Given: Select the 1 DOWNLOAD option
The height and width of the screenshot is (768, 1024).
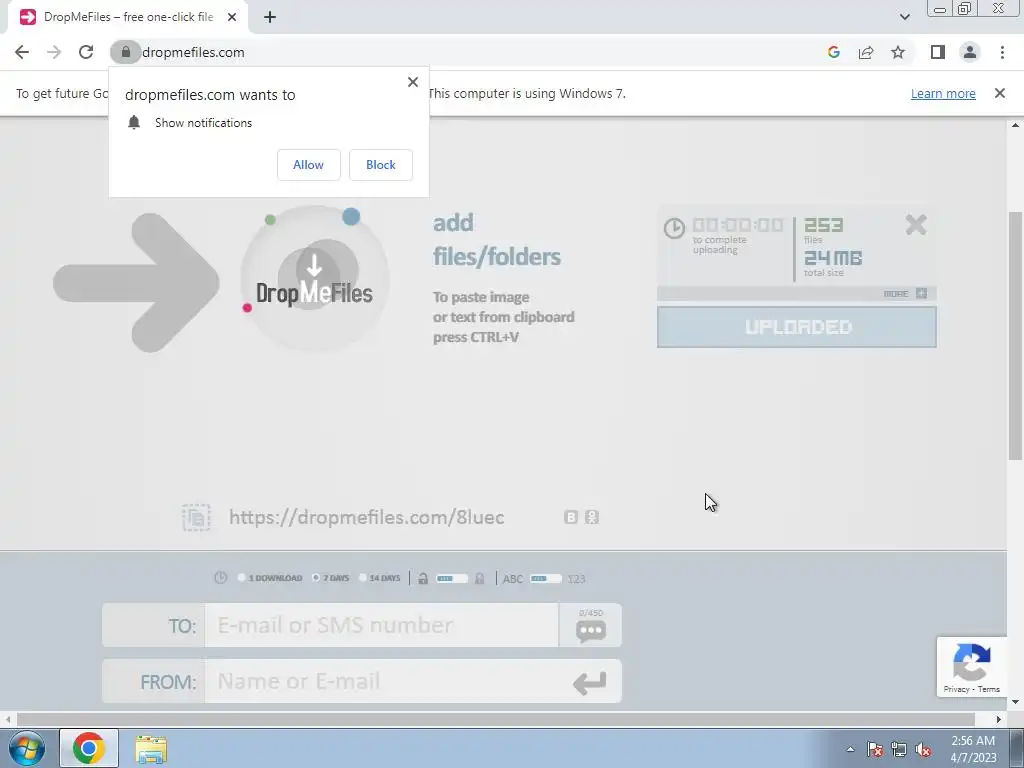Looking at the screenshot, I should click(270, 578).
